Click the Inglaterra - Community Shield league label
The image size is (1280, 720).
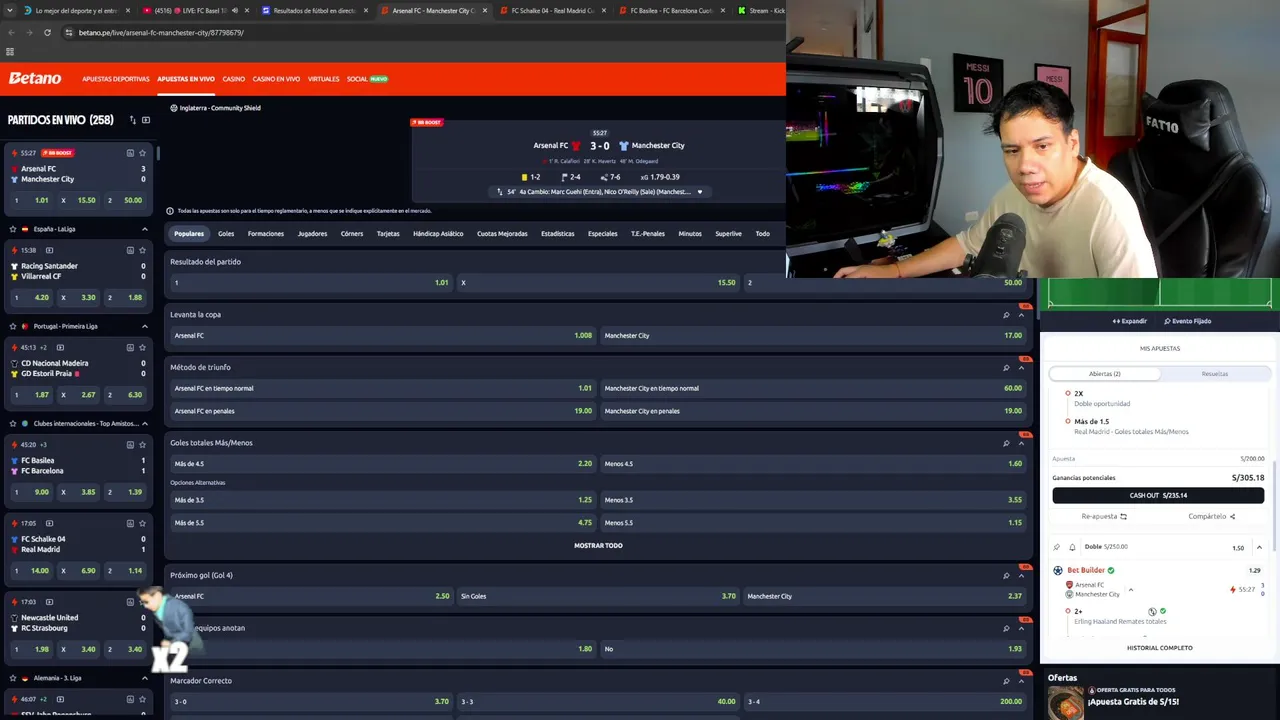[220, 108]
